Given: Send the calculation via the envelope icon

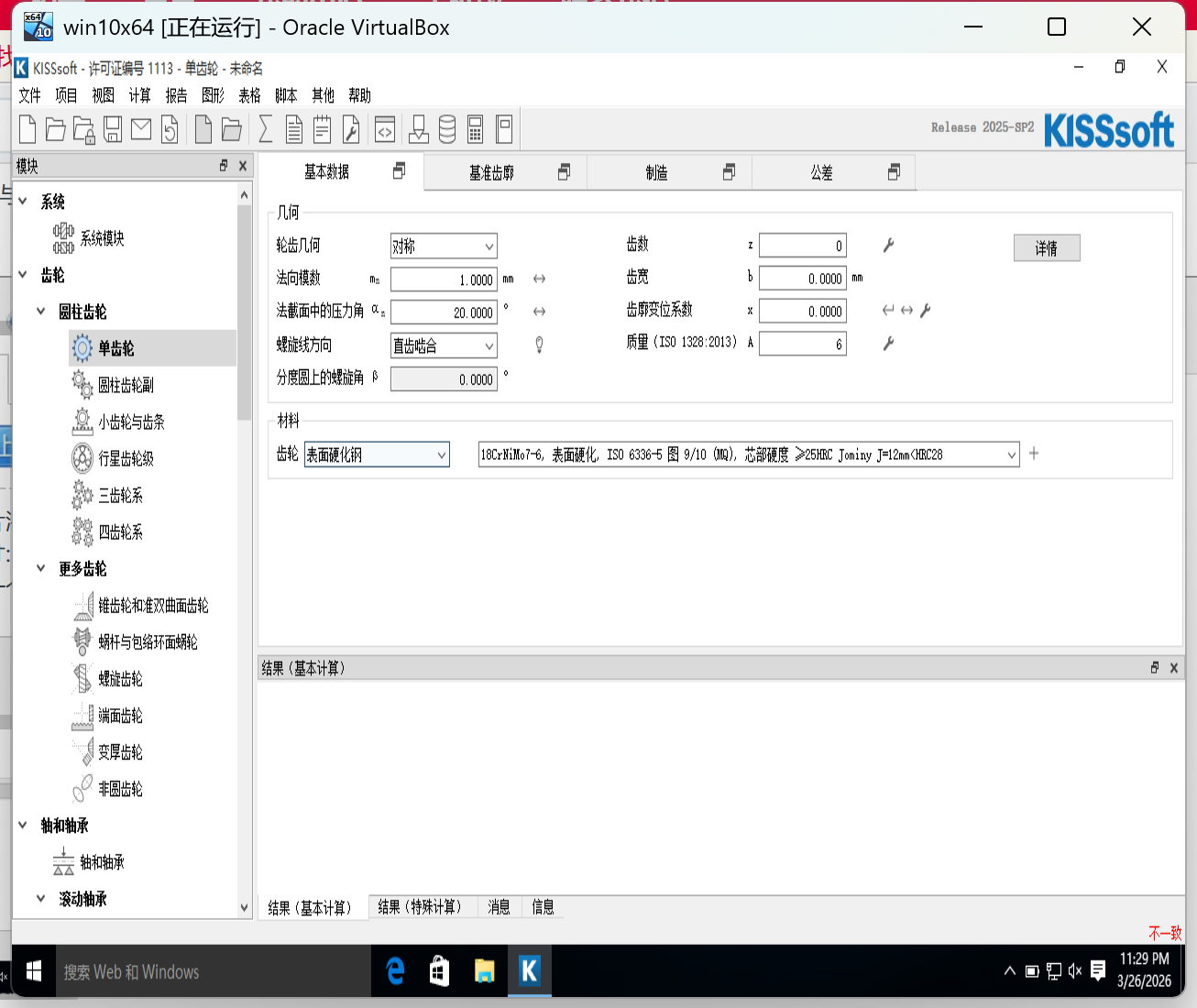Looking at the screenshot, I should 140,129.
